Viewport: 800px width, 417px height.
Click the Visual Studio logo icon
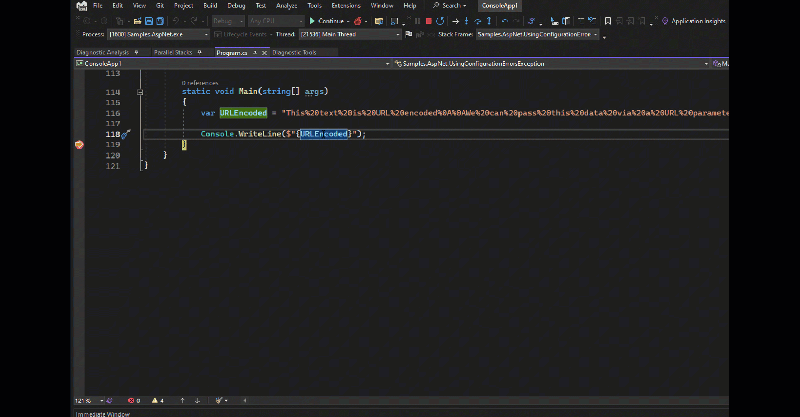(82, 6)
